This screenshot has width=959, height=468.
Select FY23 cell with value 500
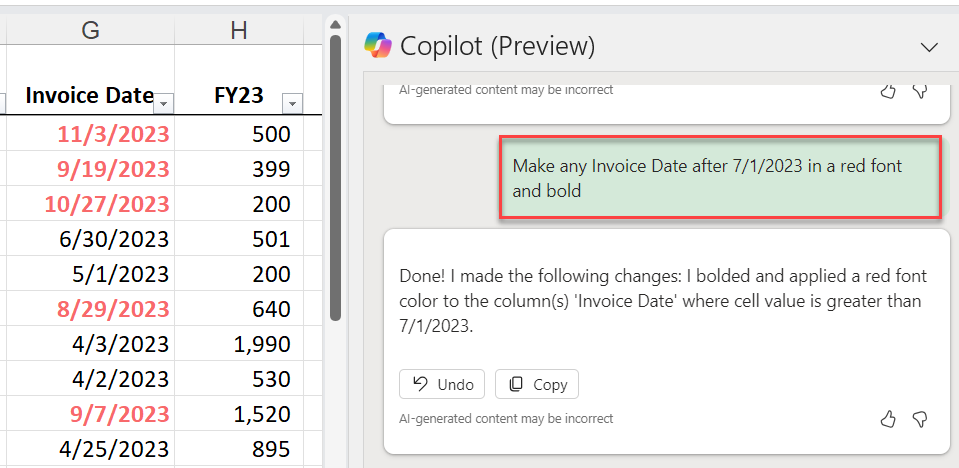click(239, 133)
